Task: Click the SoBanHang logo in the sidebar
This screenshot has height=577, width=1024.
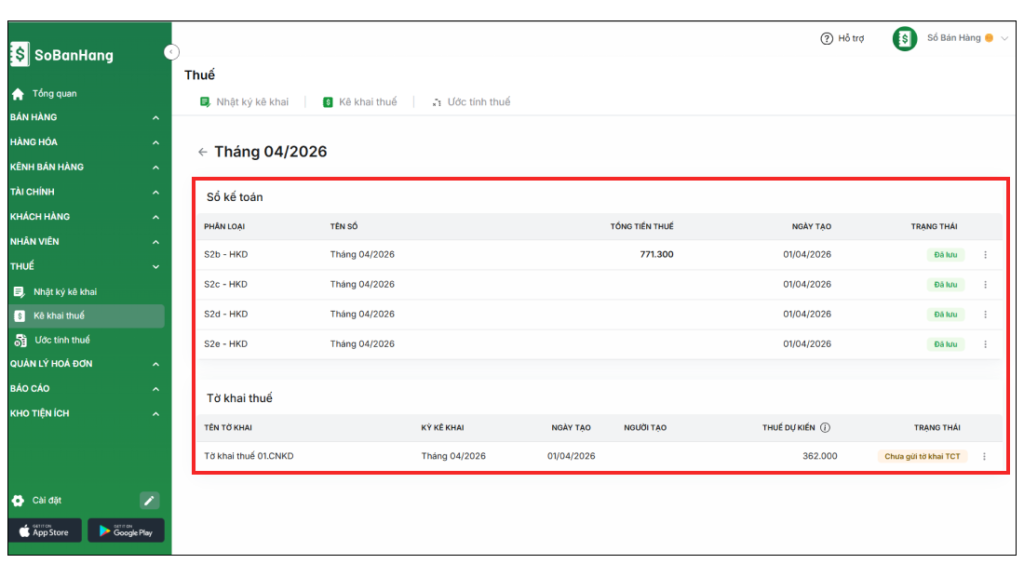Action: tap(62, 56)
